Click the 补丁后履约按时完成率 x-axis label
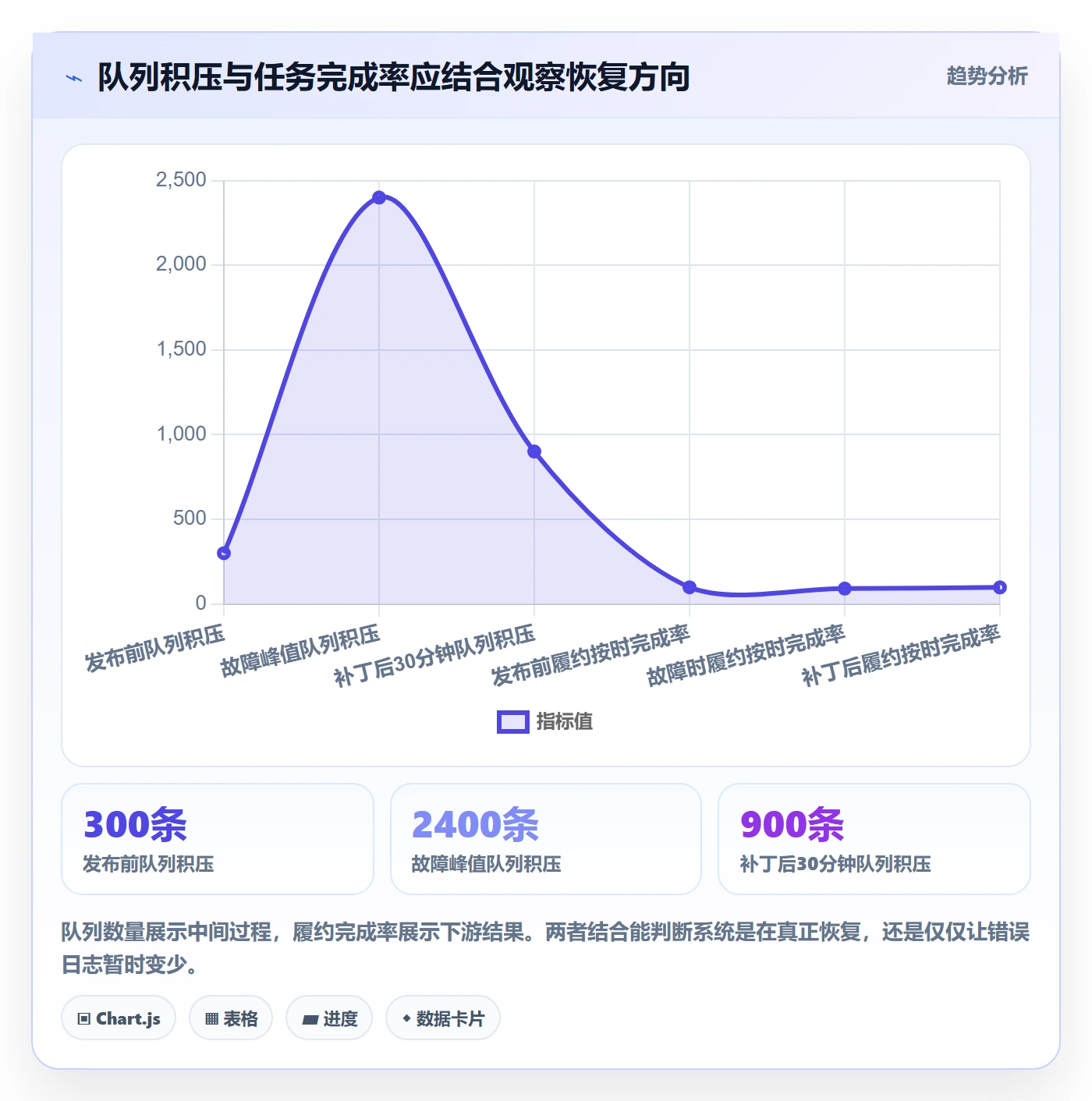The height and width of the screenshot is (1101, 1092). pos(901,656)
